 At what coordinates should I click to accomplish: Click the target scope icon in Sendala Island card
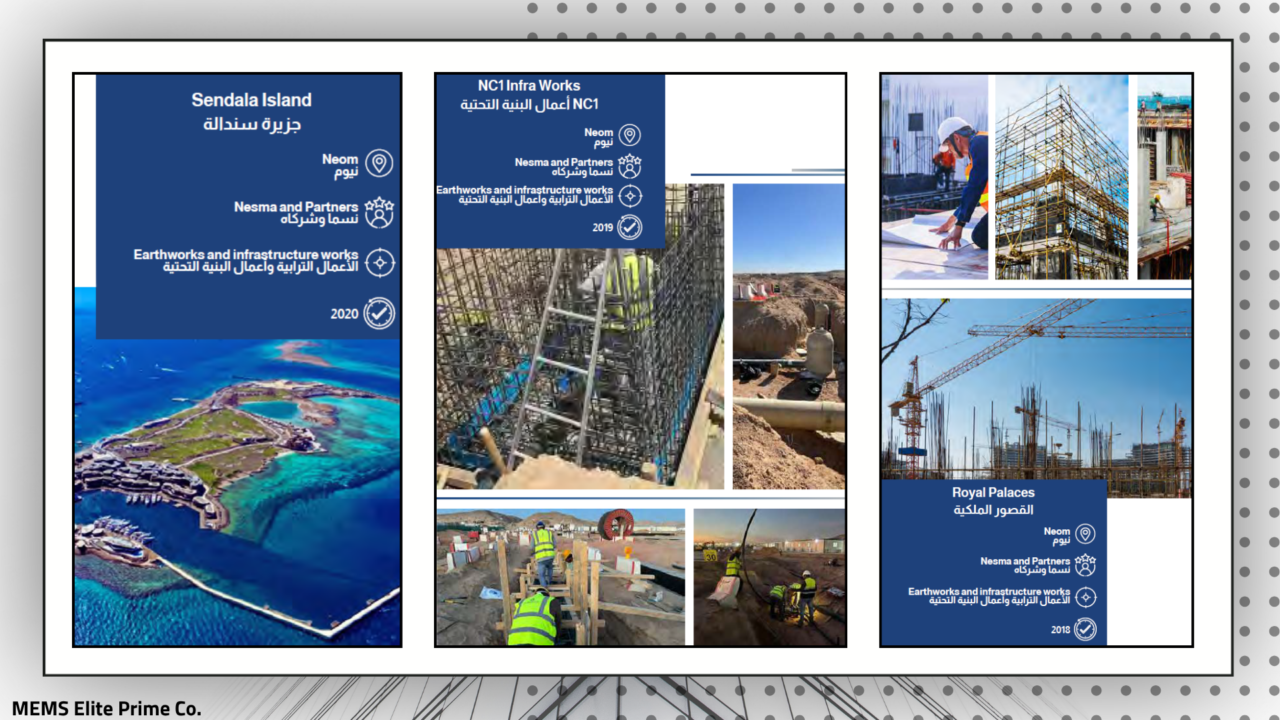point(379,263)
